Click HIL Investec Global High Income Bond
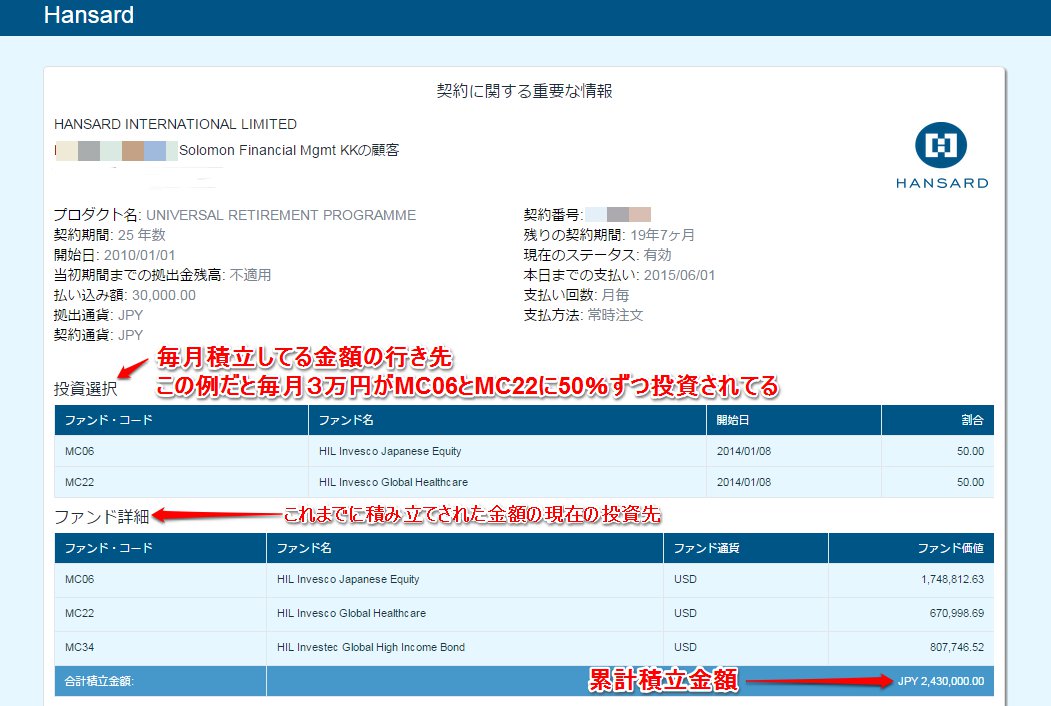The width and height of the screenshot is (1051, 706). [x=371, y=648]
